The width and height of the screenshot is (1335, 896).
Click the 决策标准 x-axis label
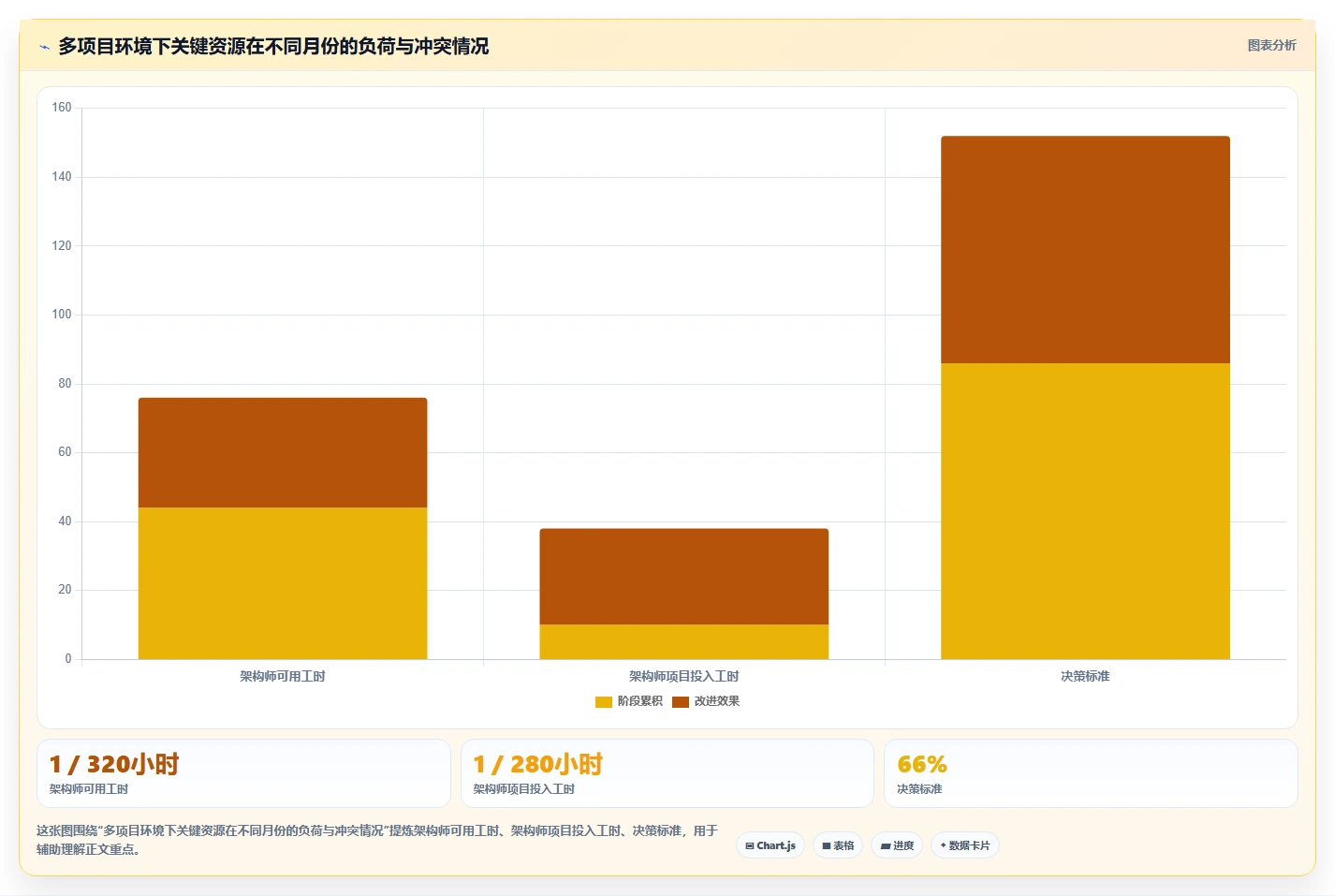pos(1085,676)
